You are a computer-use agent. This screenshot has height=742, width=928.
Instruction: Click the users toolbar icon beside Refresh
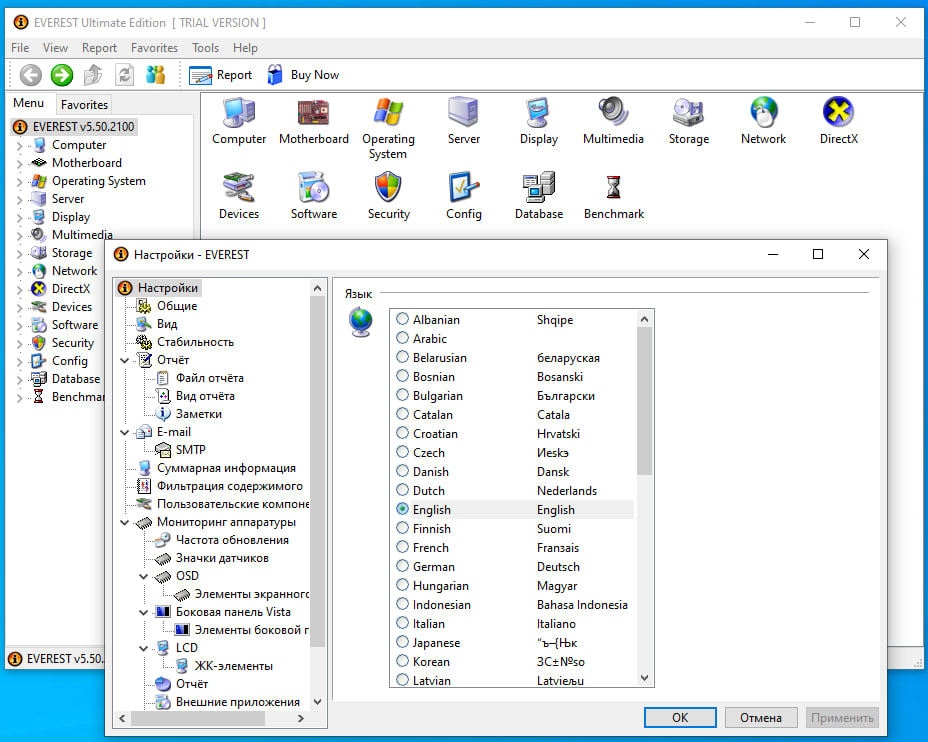point(155,75)
